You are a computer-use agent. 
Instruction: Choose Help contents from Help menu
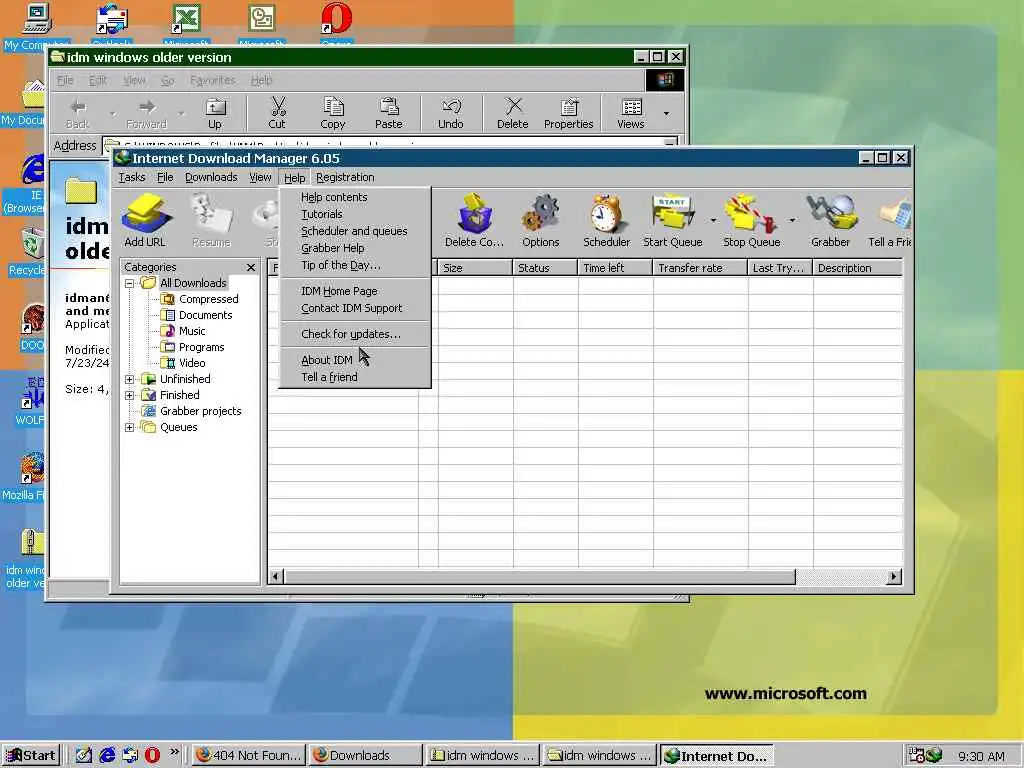pos(355,197)
